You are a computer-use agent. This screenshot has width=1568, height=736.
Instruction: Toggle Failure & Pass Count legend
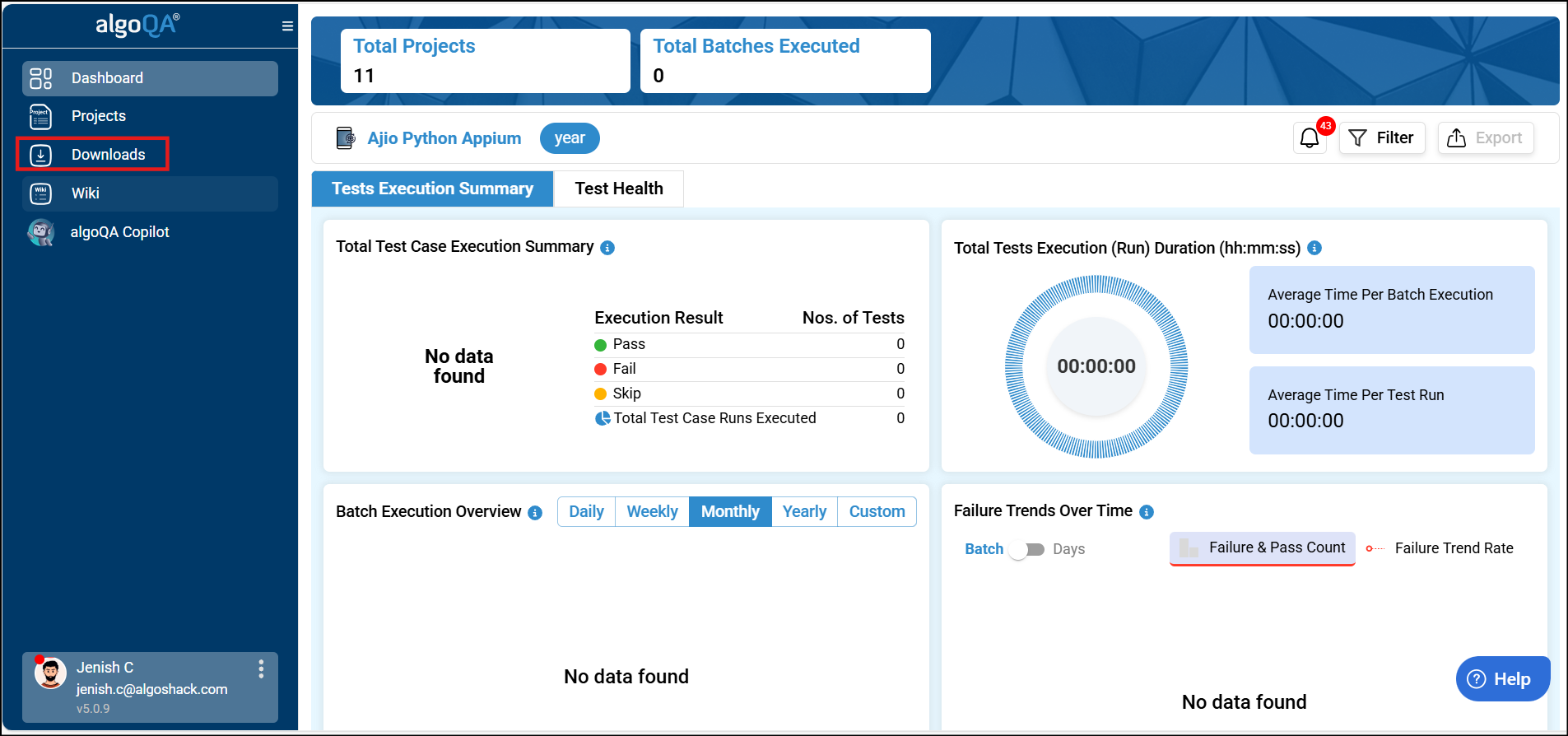(1263, 548)
